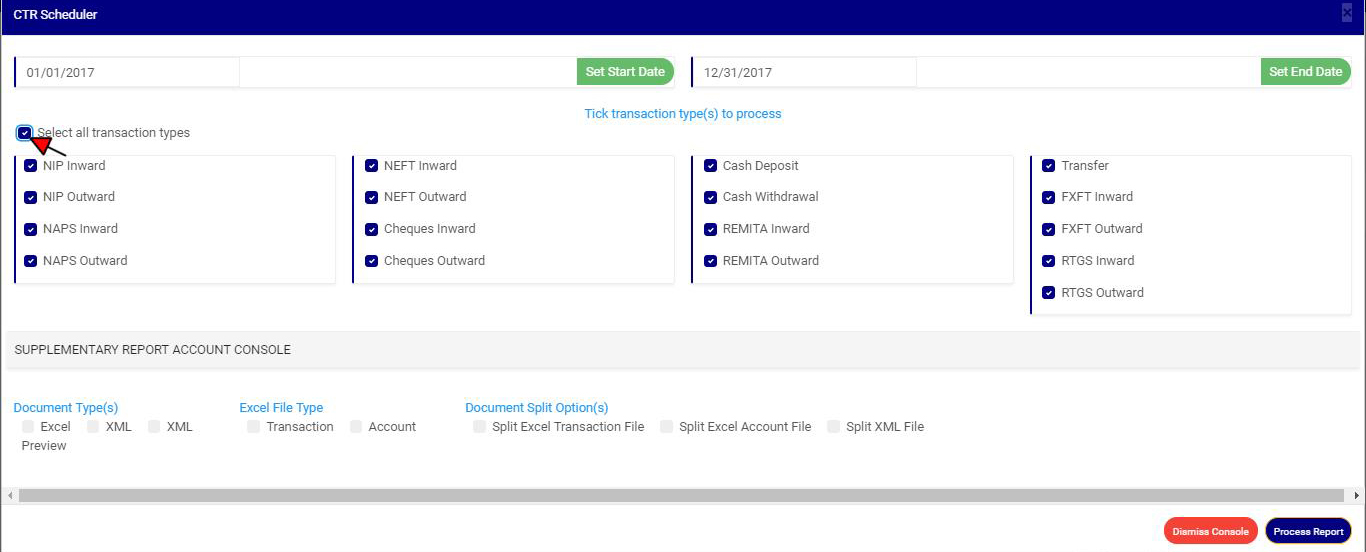This screenshot has width=1366, height=552.
Task: Close the CTR Scheduler dialog
Action: pos(1347,13)
